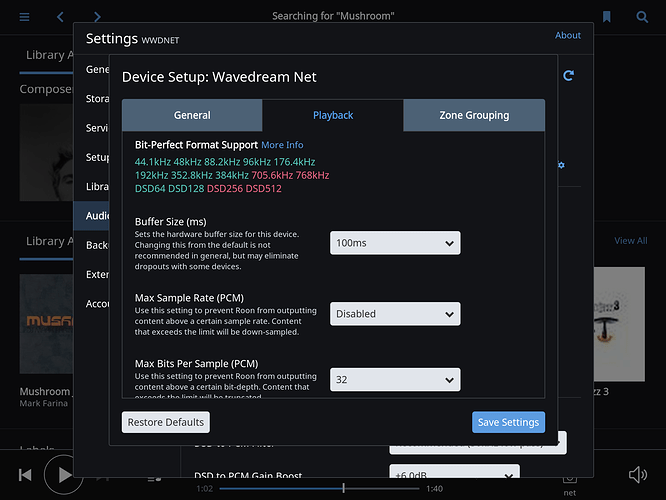Open the composer portrait thumbnail
The image size is (666, 500).
click(46, 152)
